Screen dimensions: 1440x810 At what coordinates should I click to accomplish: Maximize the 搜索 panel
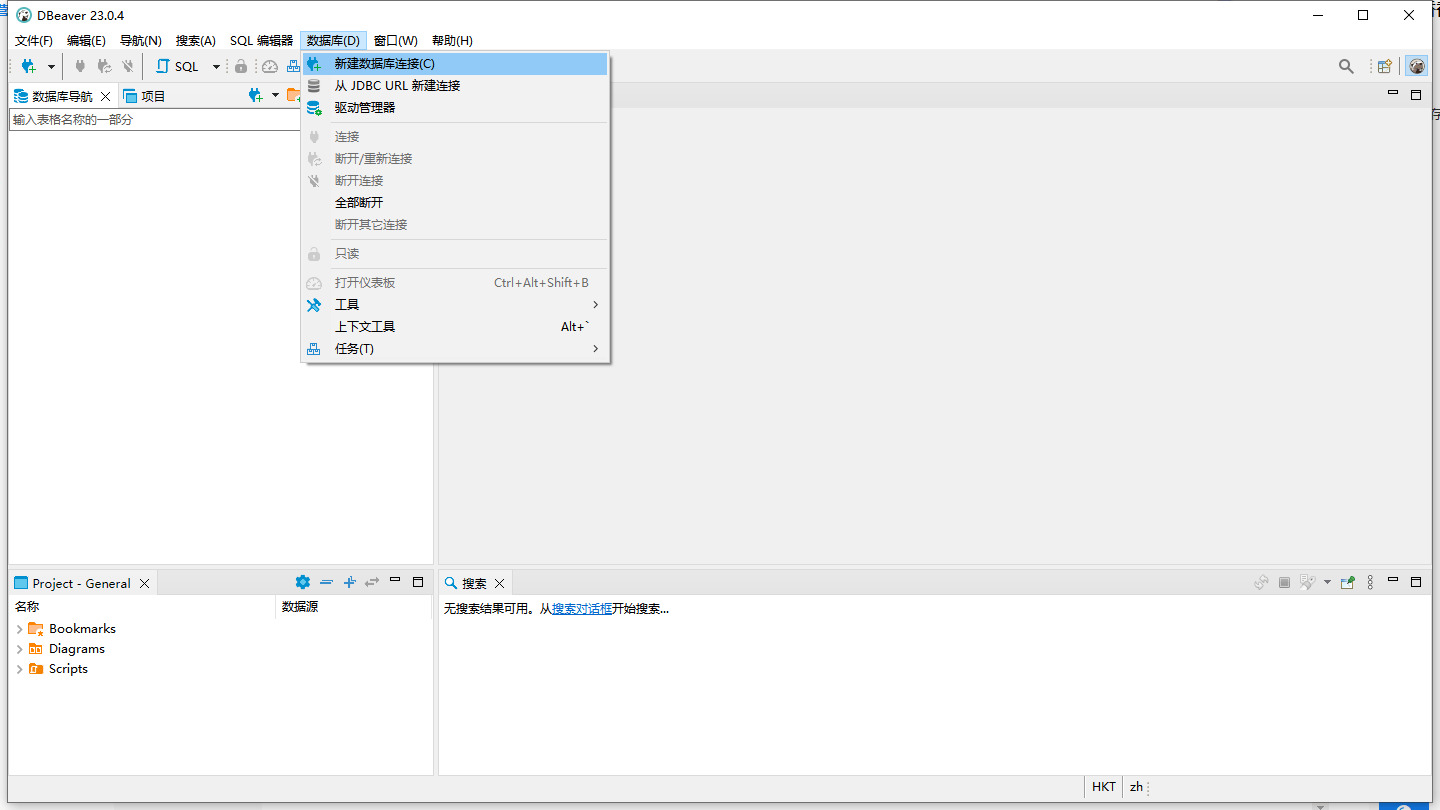[x=1416, y=581]
